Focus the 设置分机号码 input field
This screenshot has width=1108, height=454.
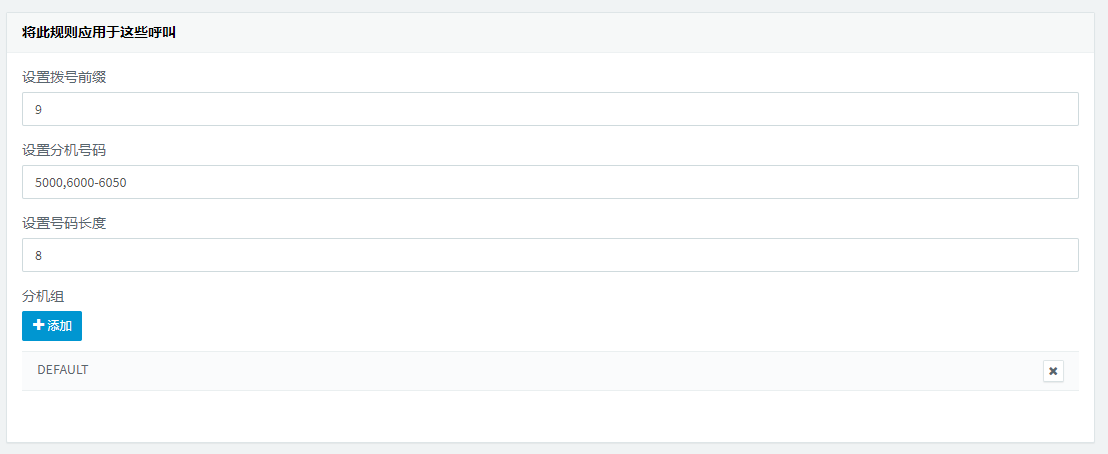coord(550,182)
